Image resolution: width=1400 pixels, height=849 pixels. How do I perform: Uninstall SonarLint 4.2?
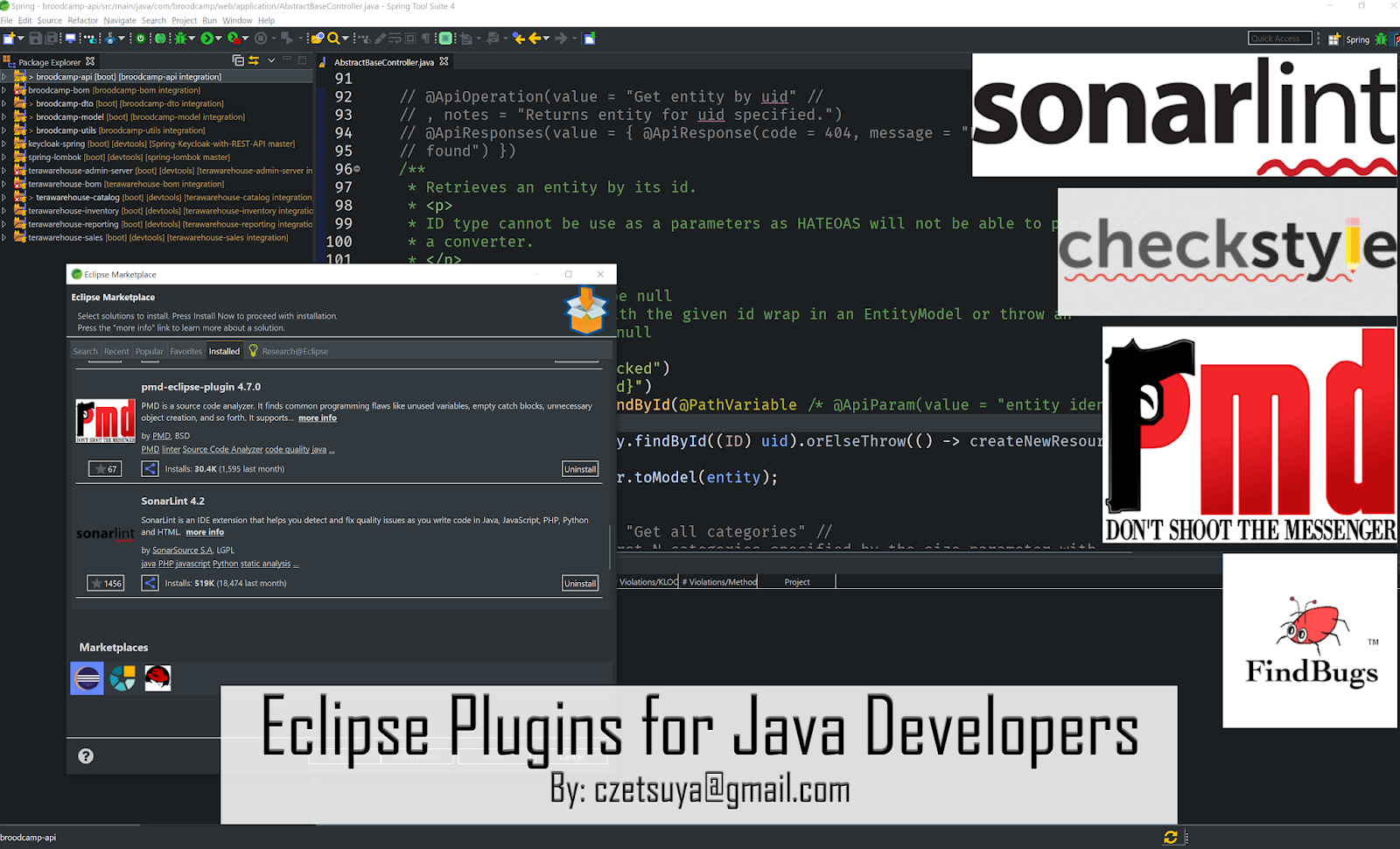point(580,583)
